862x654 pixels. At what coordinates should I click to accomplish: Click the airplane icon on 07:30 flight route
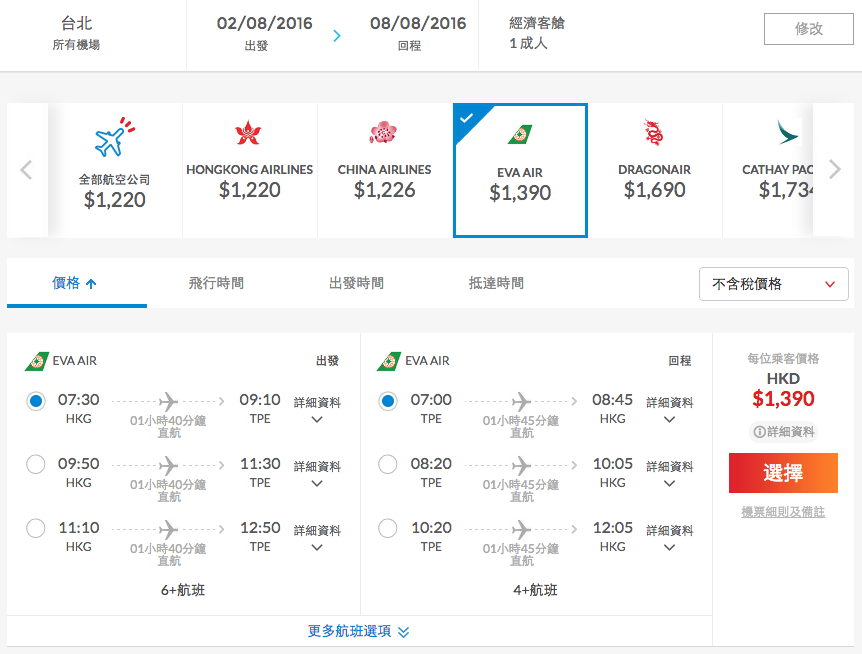coord(168,401)
